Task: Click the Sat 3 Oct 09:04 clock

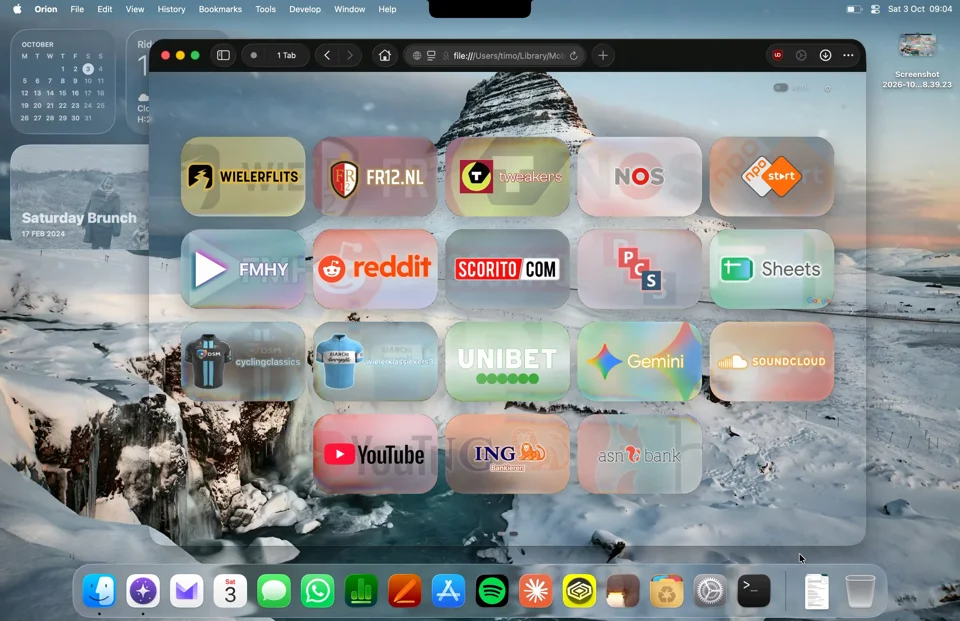Action: click(920, 9)
